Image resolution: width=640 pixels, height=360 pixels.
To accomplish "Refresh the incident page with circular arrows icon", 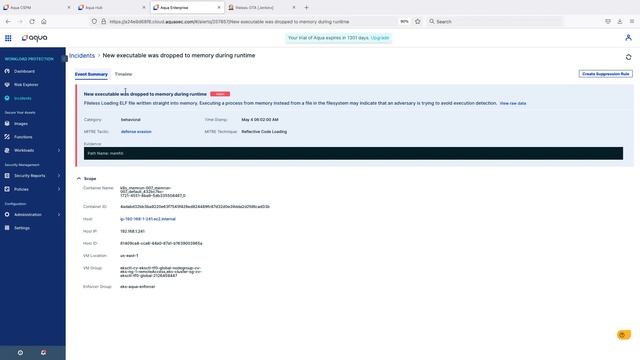I will (x=629, y=57).
